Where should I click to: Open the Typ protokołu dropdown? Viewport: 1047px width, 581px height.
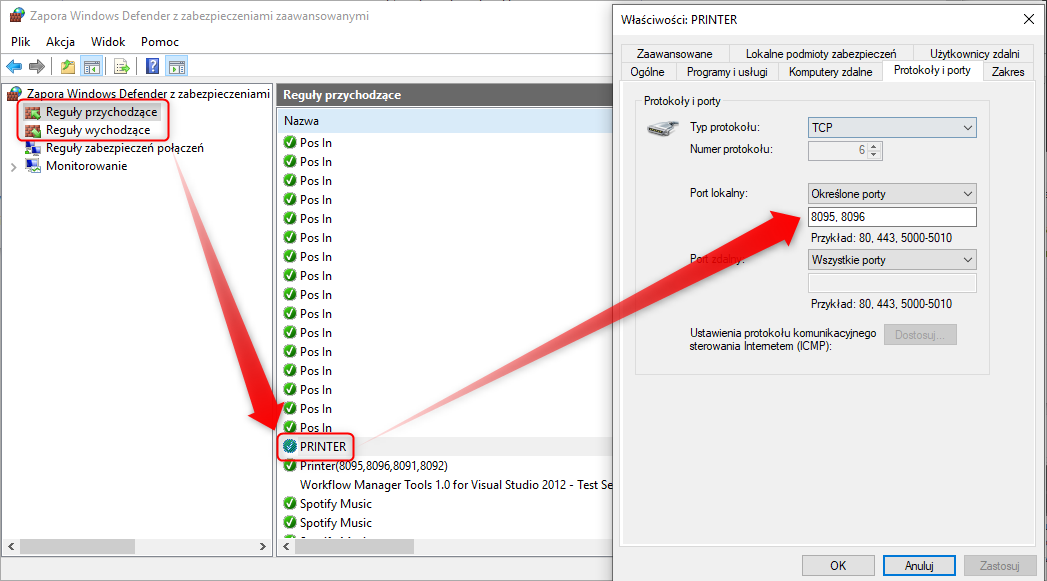click(x=891, y=128)
